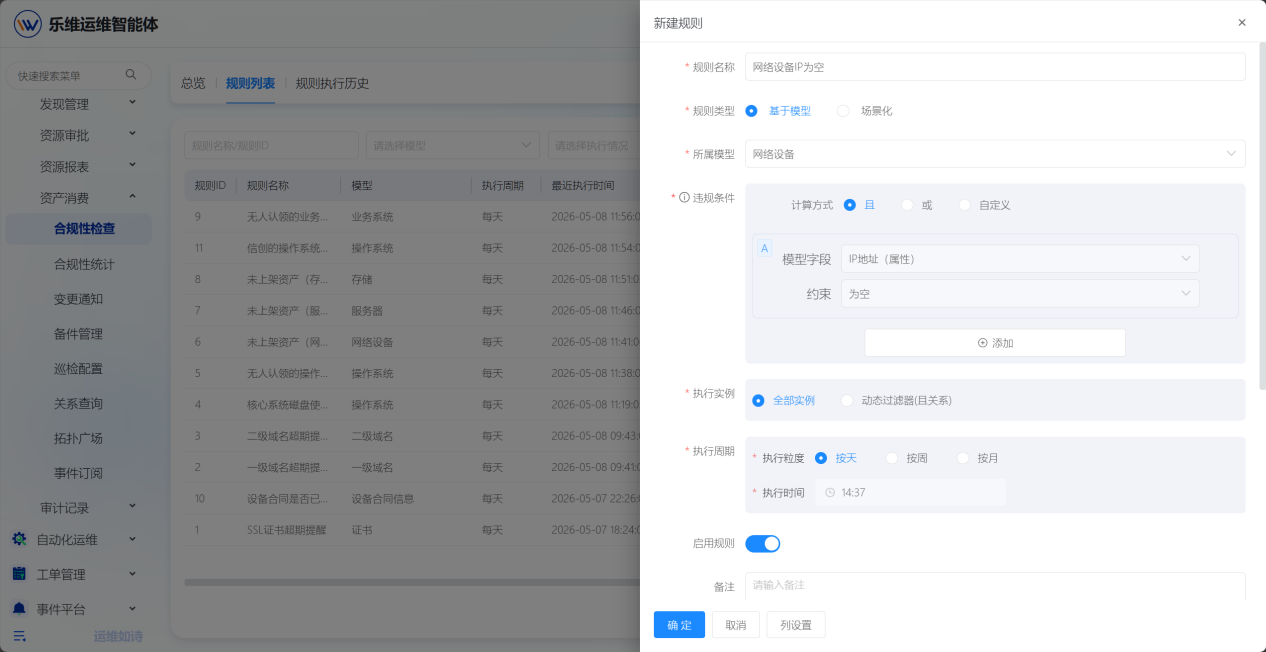1266x652 pixels.
Task: Click the condition tag labeled A
Action: coord(765,248)
